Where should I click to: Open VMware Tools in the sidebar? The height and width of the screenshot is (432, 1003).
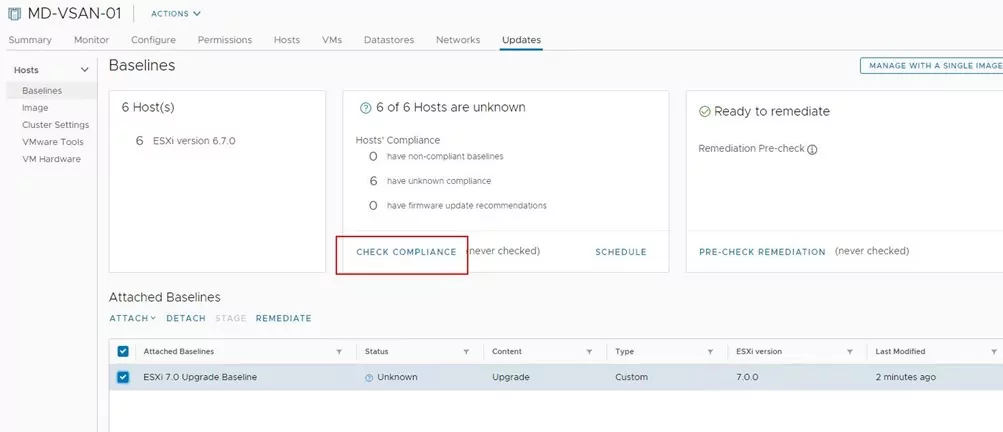(52, 142)
